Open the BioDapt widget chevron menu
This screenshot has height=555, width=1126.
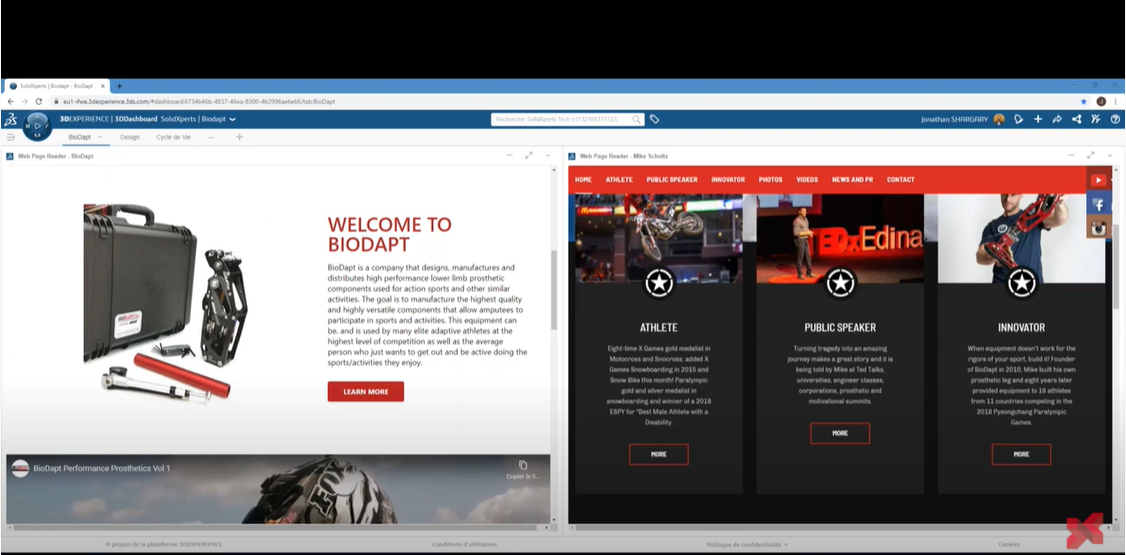(x=548, y=155)
